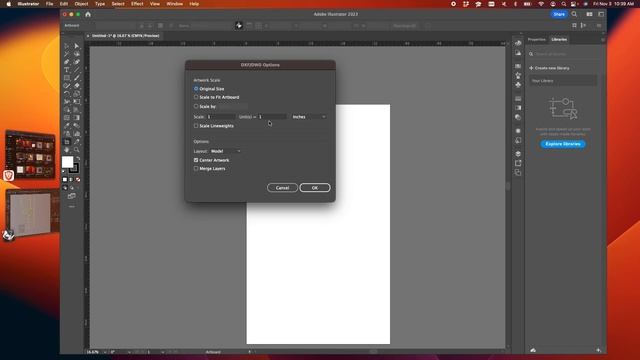Image resolution: width=640 pixels, height=360 pixels.
Task: Select the Type tool
Action: [67, 70]
